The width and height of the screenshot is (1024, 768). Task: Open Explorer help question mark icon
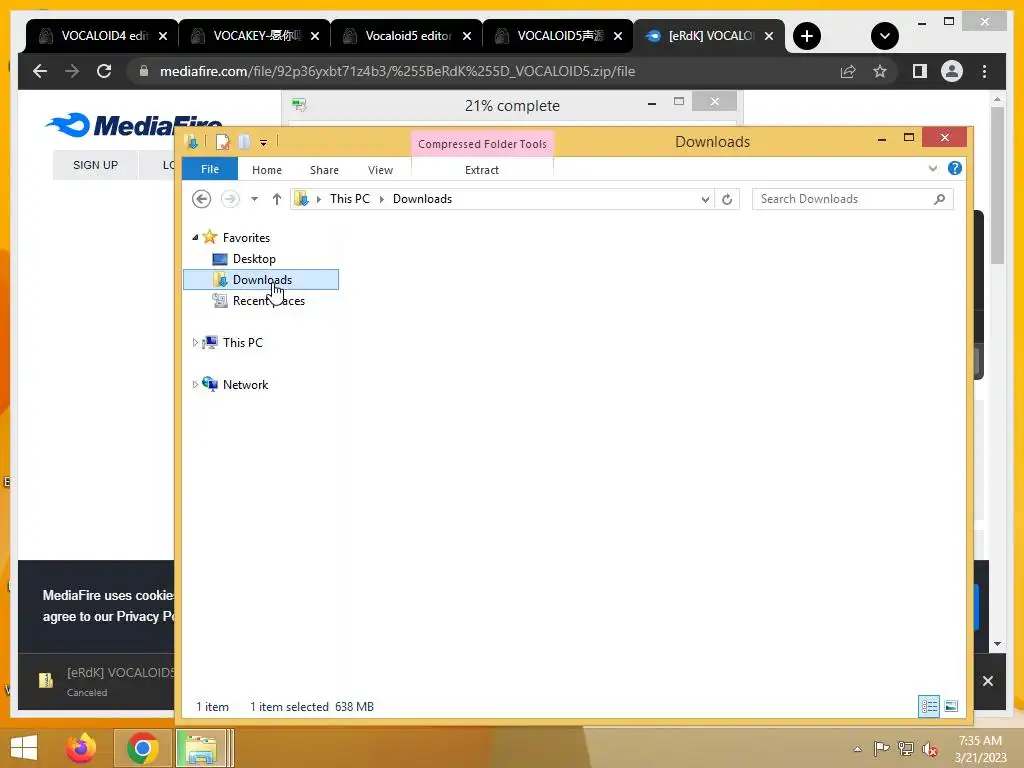click(955, 168)
